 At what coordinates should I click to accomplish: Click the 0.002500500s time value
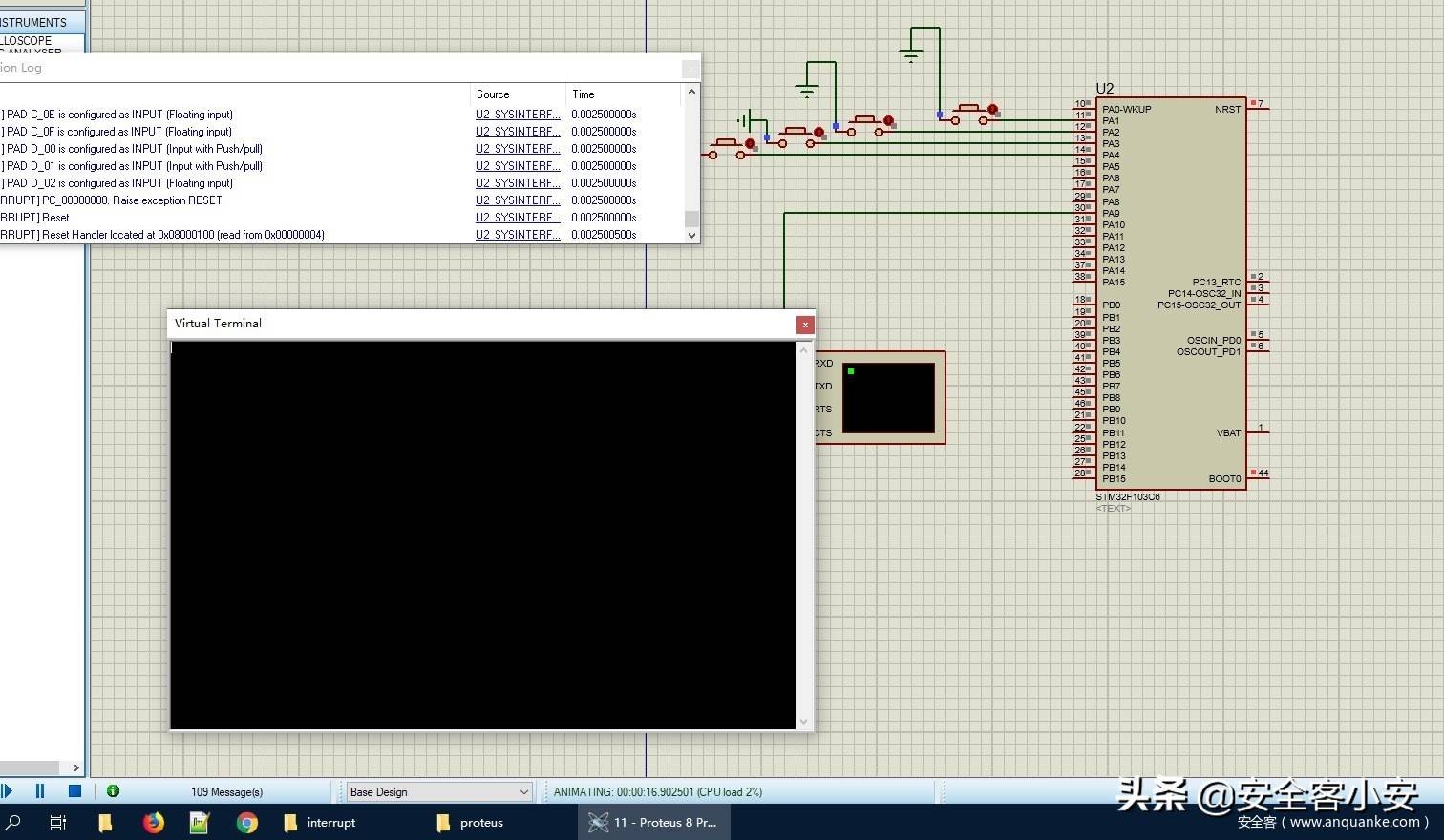coord(604,235)
